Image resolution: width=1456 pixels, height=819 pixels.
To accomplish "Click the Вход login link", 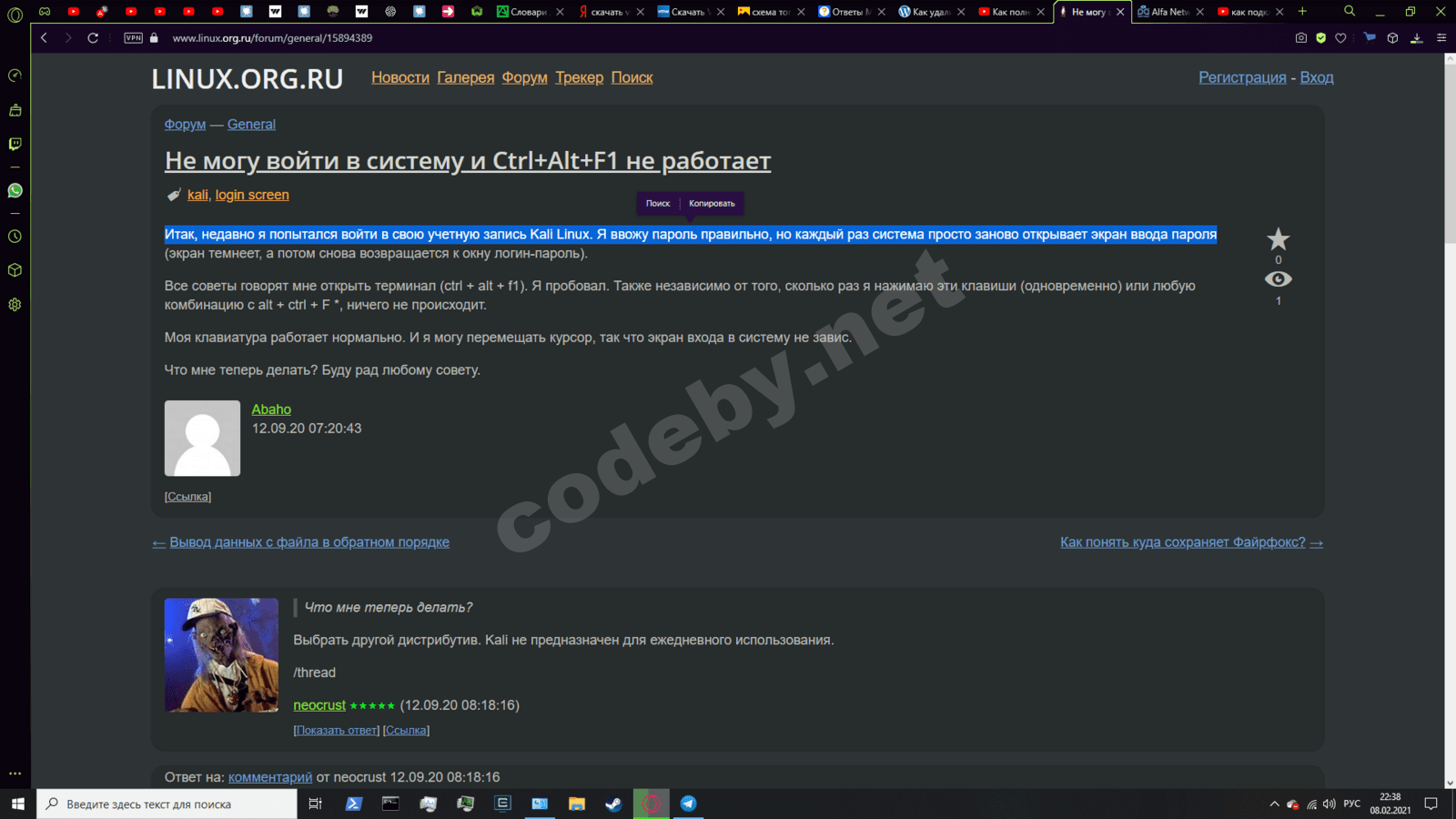I will point(1317,77).
